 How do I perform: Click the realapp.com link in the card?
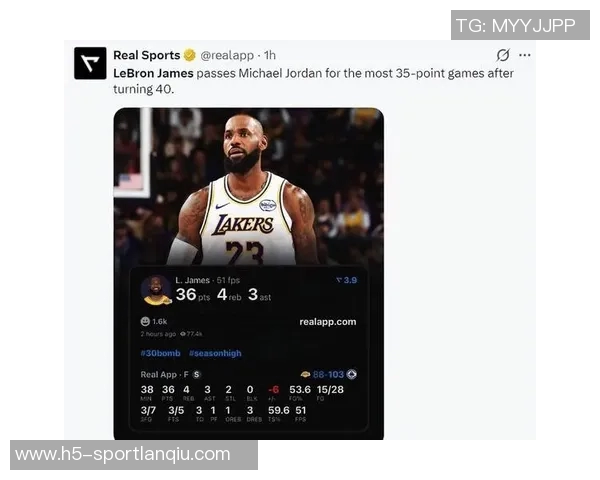[328, 322]
